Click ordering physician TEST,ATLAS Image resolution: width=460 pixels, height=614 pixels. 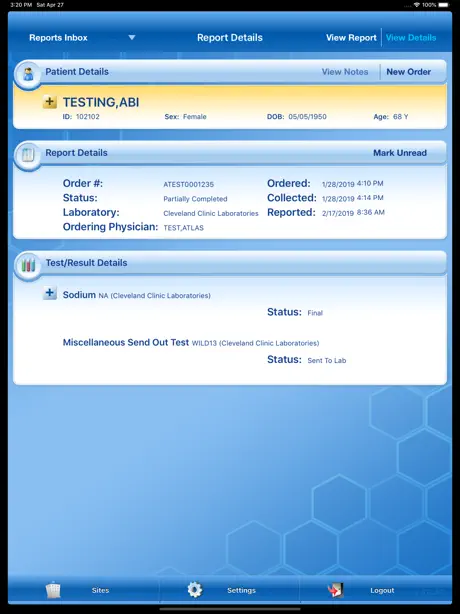[x=183, y=228]
